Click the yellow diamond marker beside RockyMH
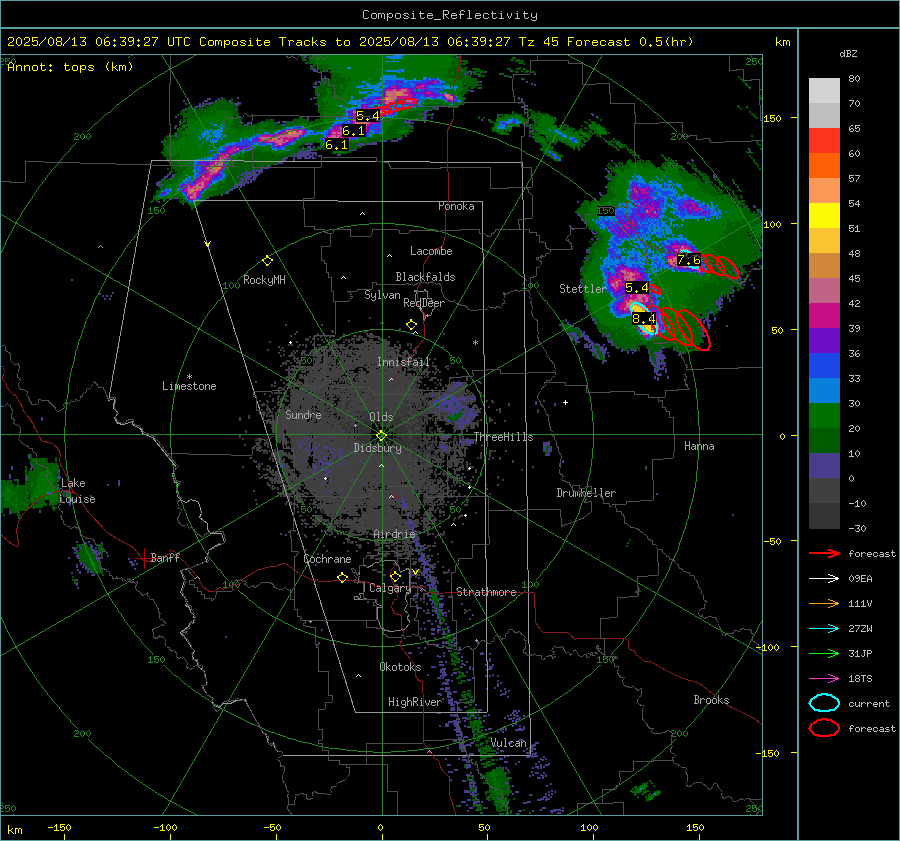 click(267, 261)
